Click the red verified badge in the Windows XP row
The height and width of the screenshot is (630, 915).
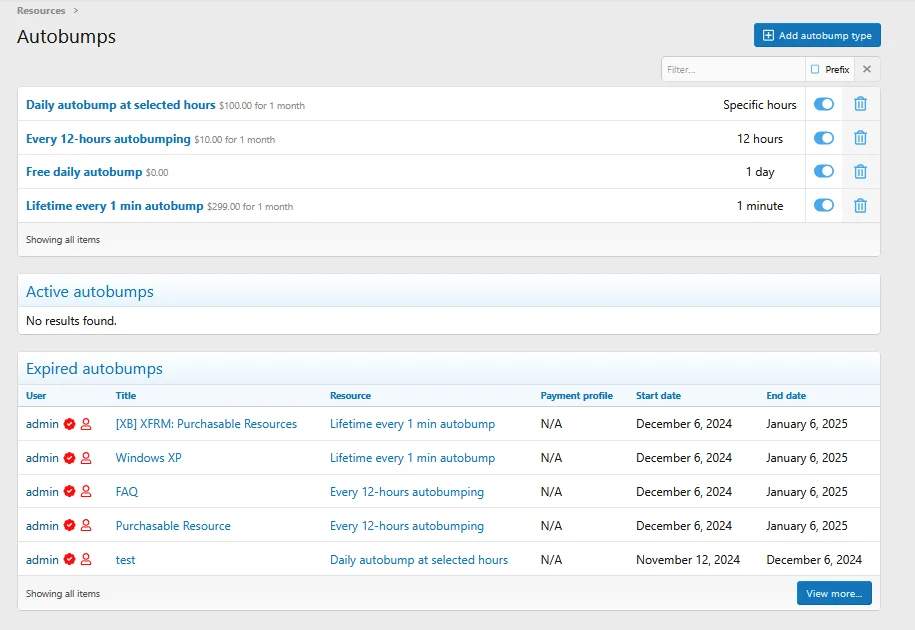point(69,458)
